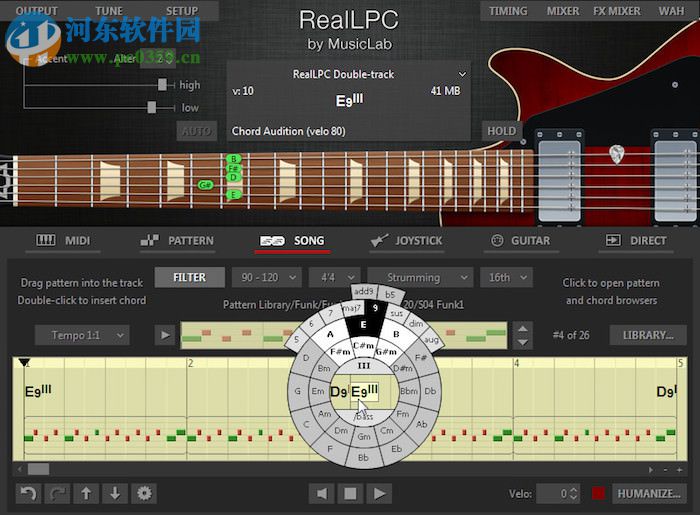The image size is (700, 515).
Task: Expand the RealLPC Double-track preset chevron
Action: click(462, 74)
